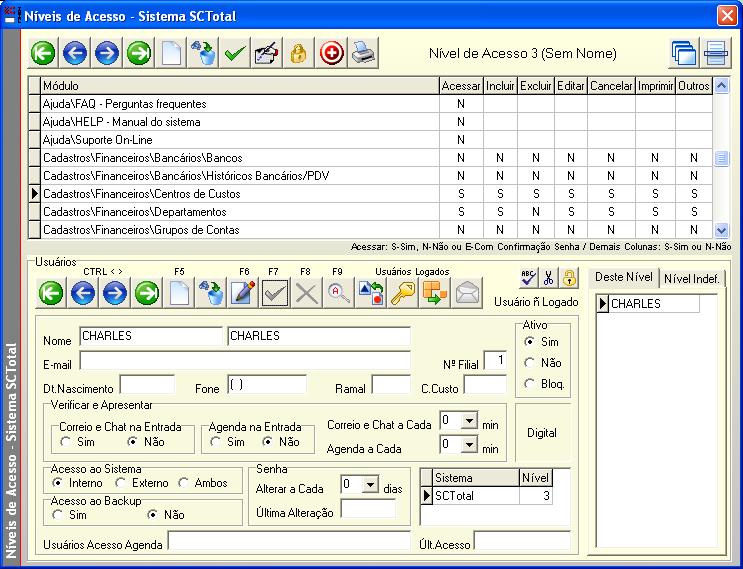The image size is (743, 569).
Task: Click the F5 new user blank page icon
Action: coord(179,292)
